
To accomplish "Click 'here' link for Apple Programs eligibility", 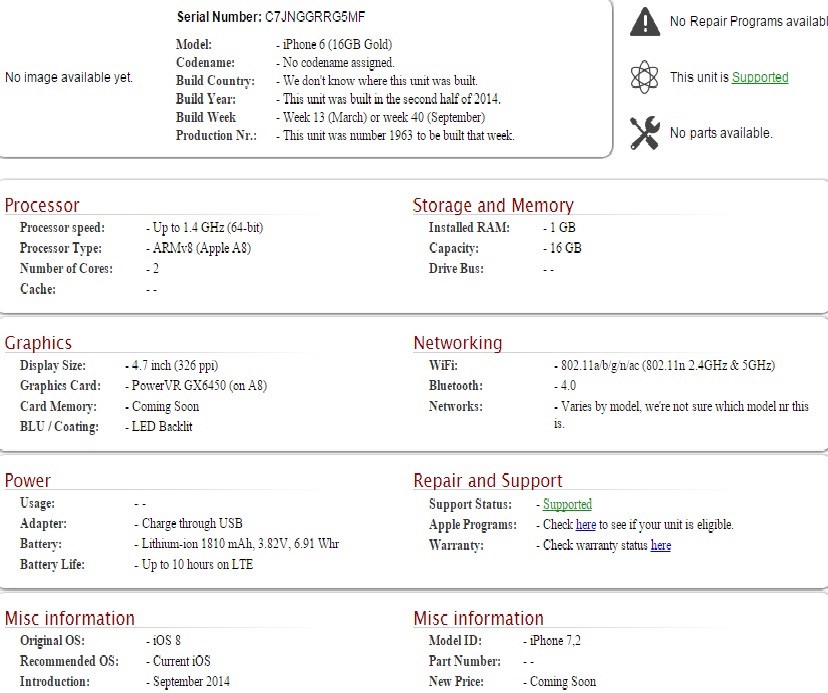I will pyautogui.click(x=585, y=525).
